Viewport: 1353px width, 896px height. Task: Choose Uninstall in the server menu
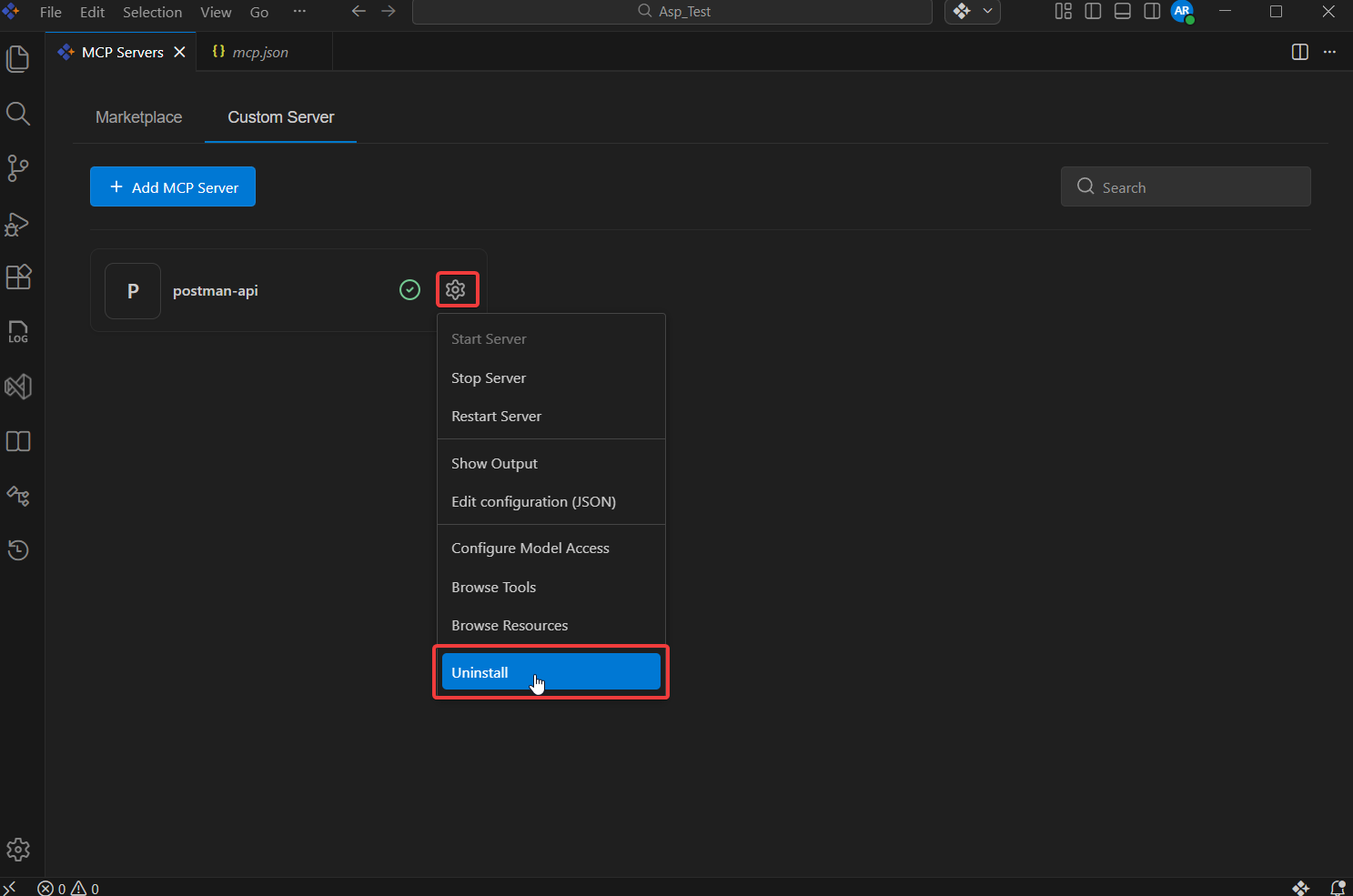pos(550,673)
